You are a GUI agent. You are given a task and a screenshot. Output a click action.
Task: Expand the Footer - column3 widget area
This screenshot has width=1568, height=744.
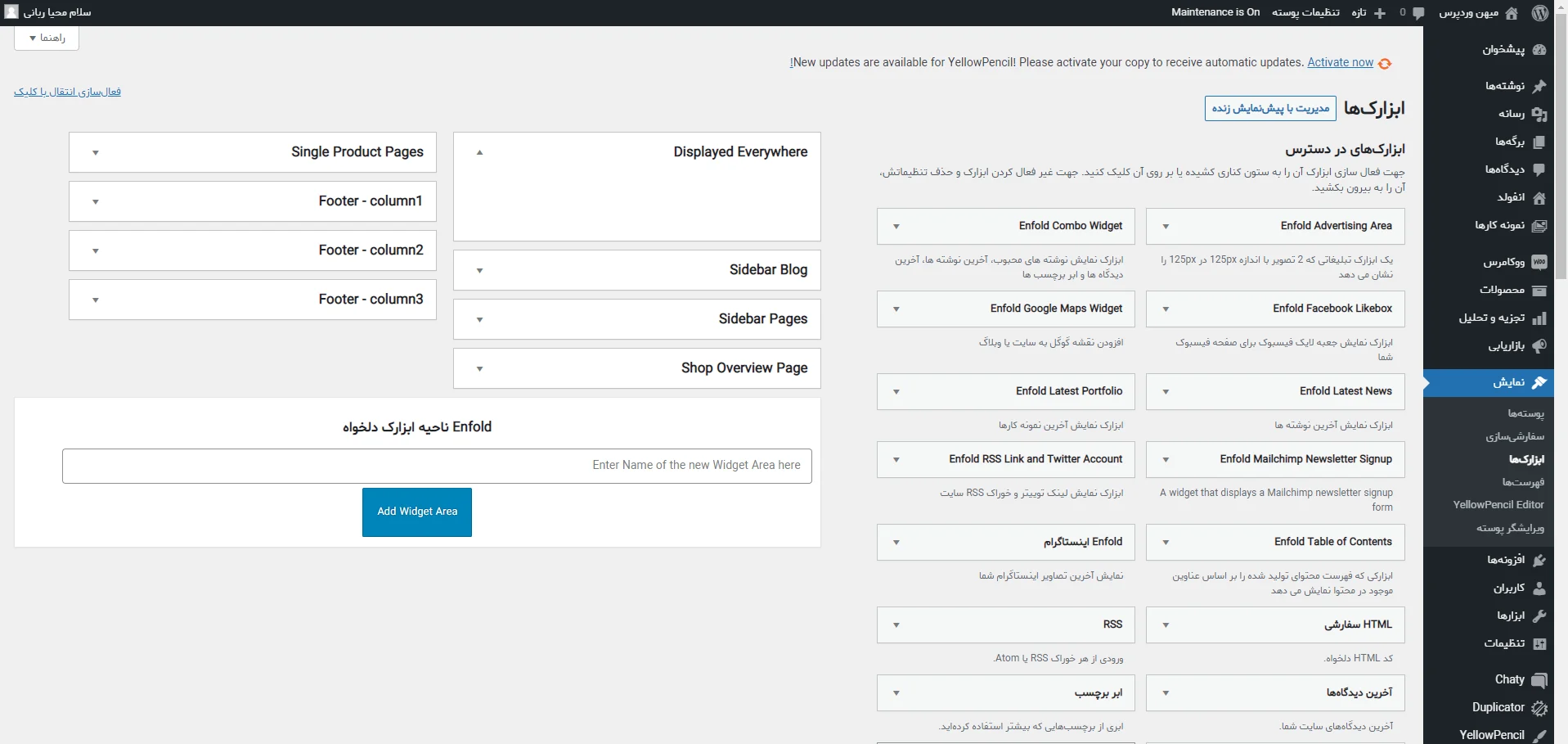(96, 300)
